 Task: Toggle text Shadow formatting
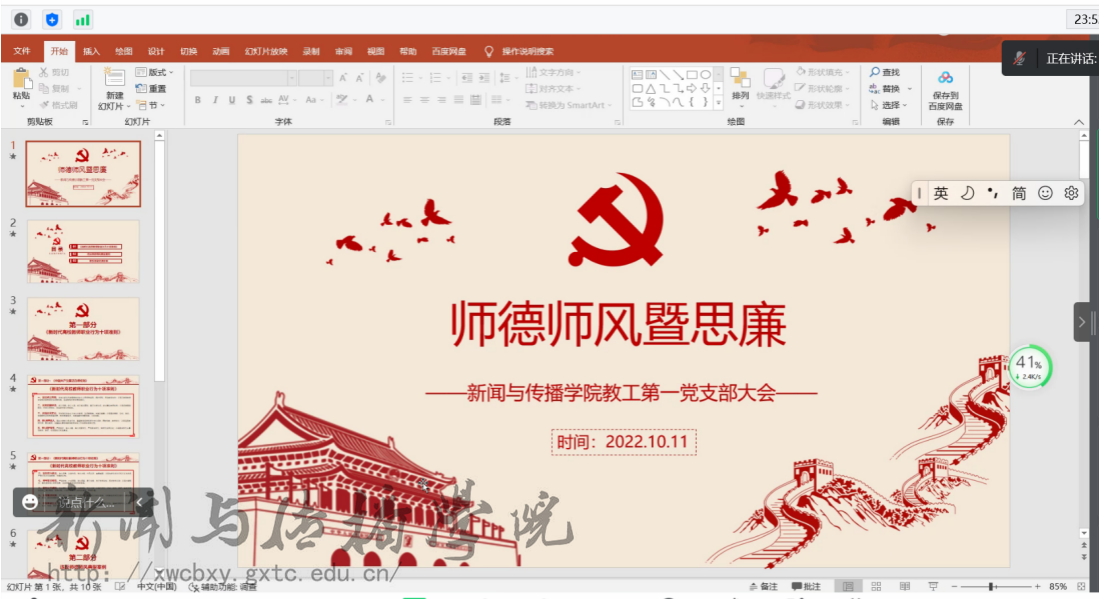tap(250, 100)
